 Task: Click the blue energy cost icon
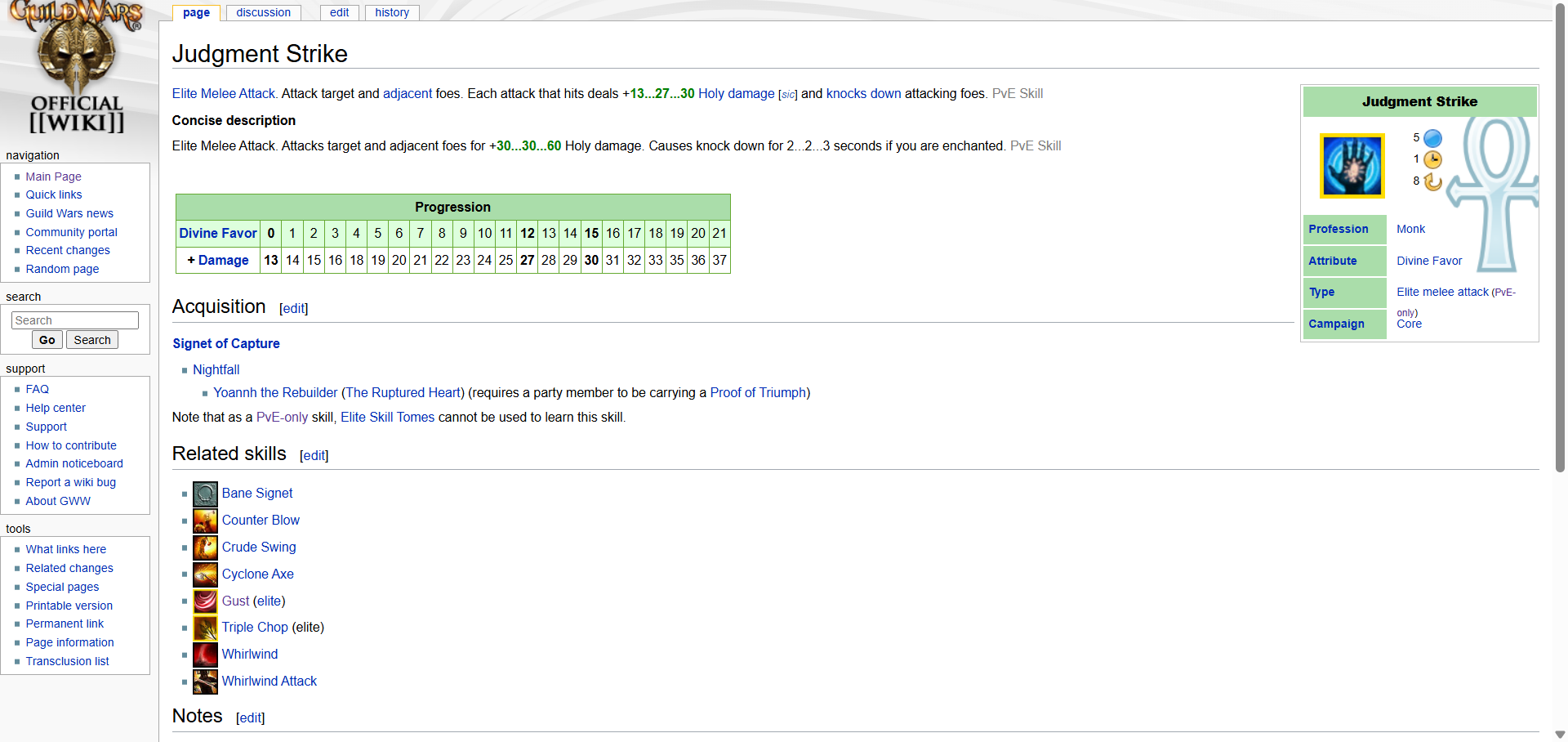(x=1432, y=138)
